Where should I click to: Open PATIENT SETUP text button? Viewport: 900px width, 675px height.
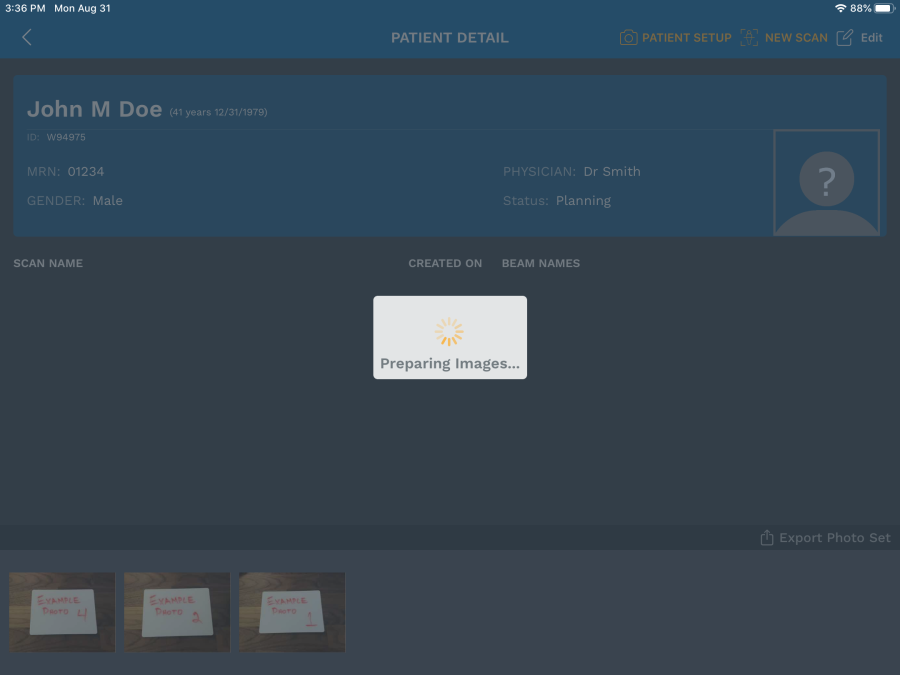tap(687, 38)
